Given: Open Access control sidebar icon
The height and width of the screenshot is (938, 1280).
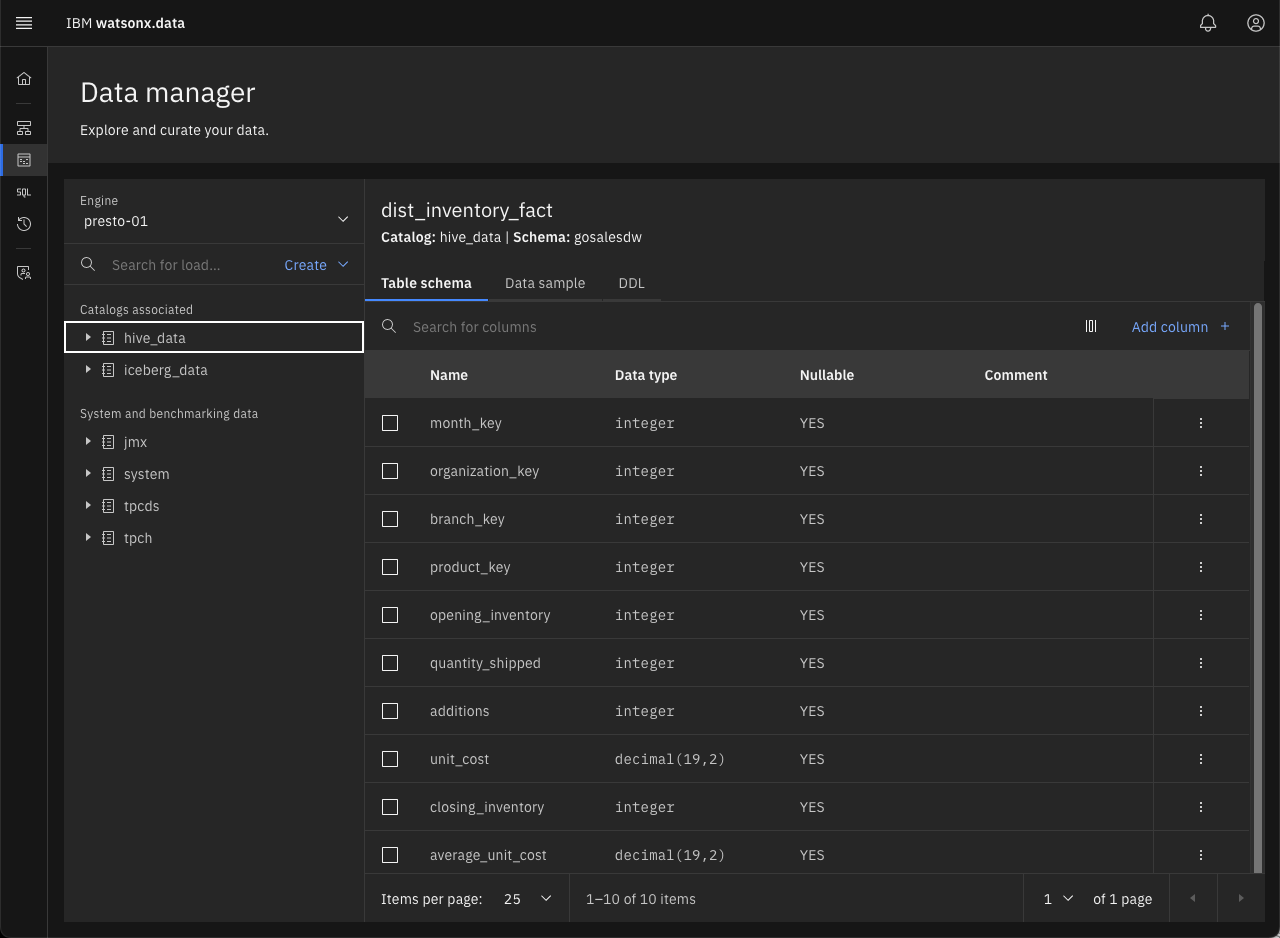Looking at the screenshot, I should pos(24,272).
